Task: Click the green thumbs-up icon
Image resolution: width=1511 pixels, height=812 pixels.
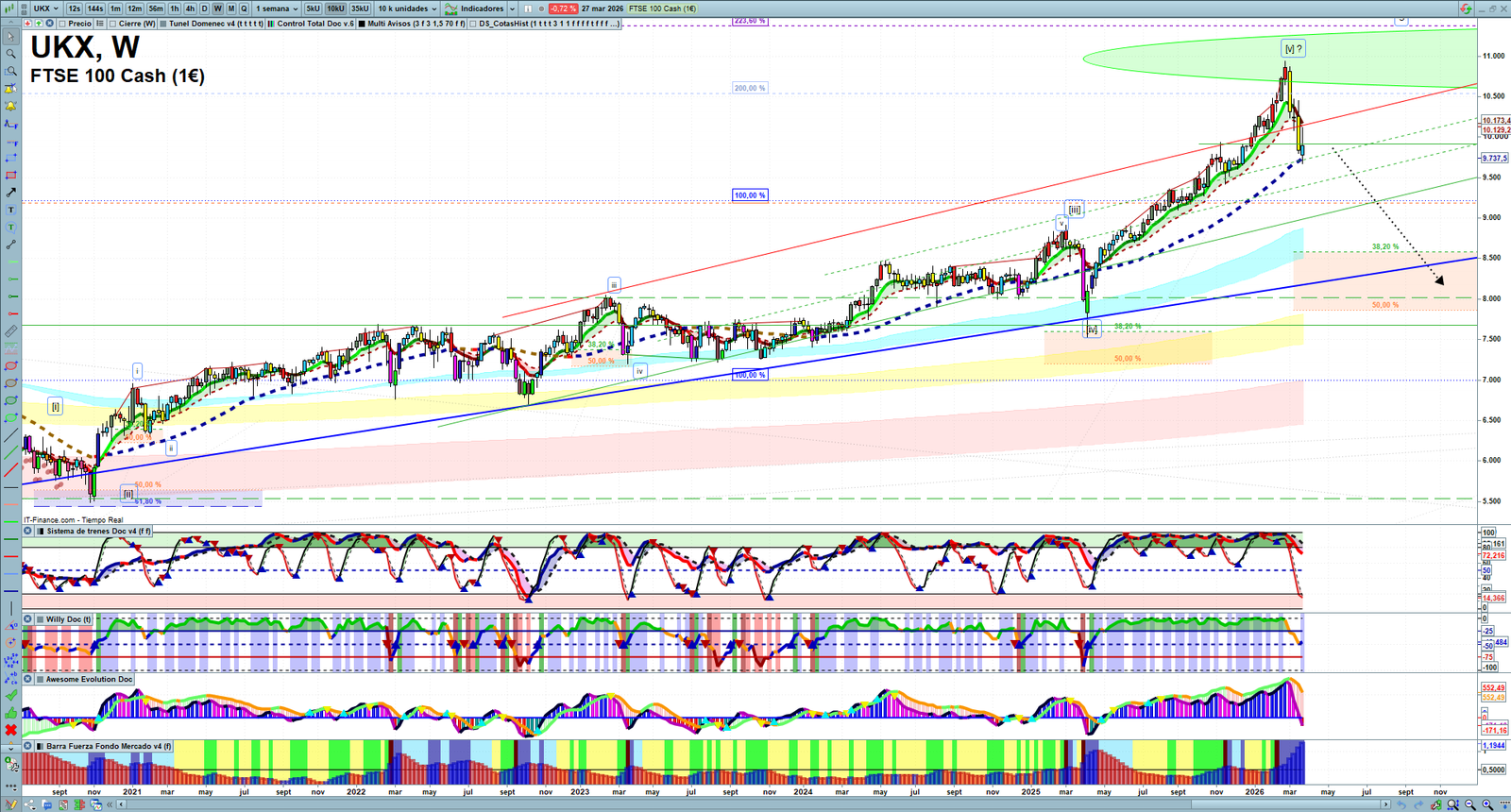Action: coord(11,713)
